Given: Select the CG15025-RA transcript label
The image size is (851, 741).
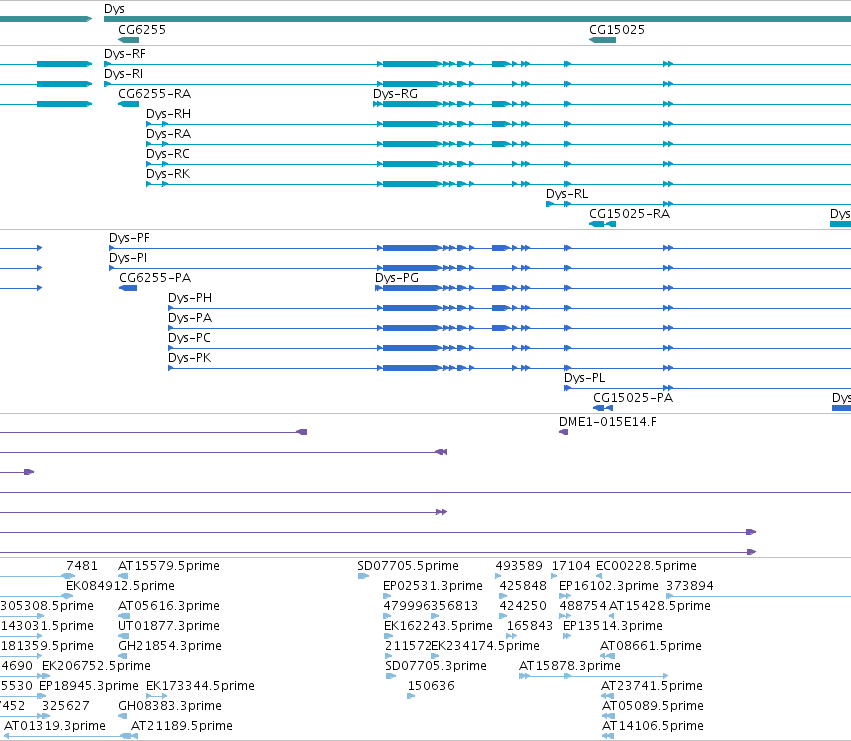Looking at the screenshot, I should pos(630,214).
